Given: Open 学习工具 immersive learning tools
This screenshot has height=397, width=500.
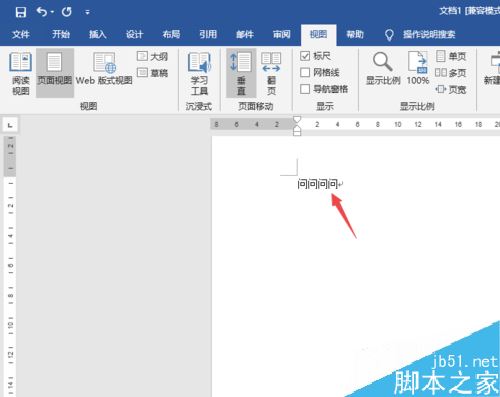Looking at the screenshot, I should 199,73.
